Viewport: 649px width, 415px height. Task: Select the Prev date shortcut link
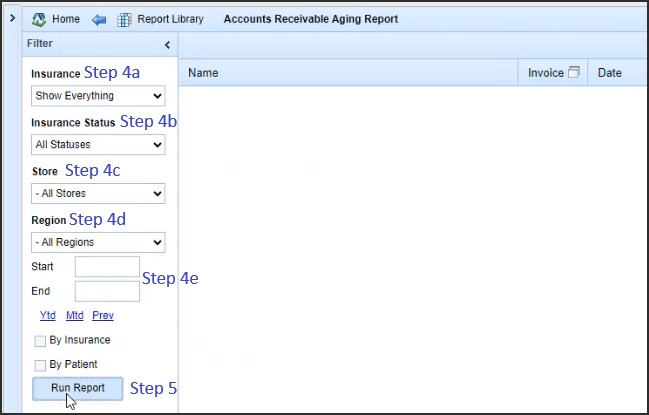[x=103, y=315]
